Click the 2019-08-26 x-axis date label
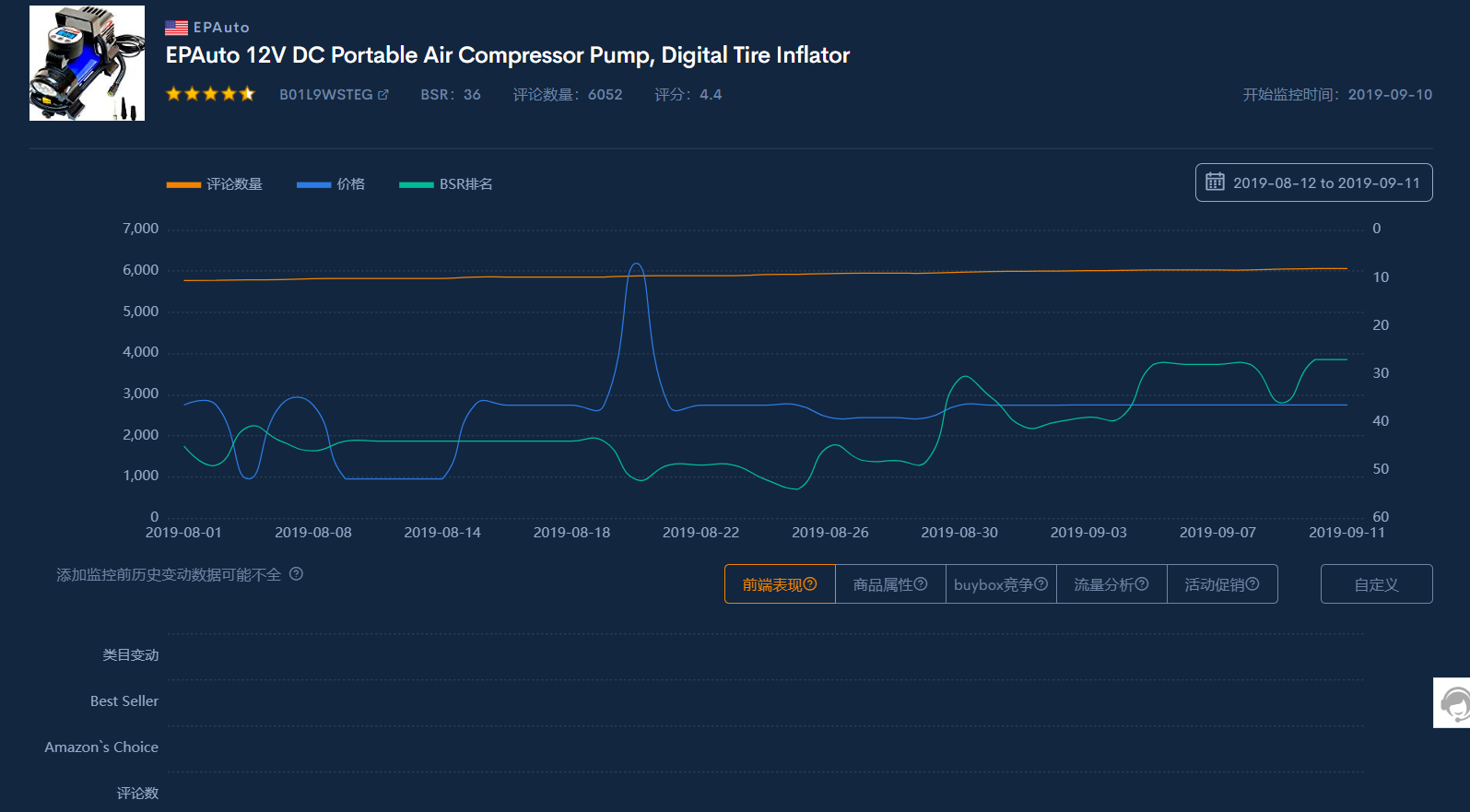This screenshot has width=1470, height=812. click(829, 532)
